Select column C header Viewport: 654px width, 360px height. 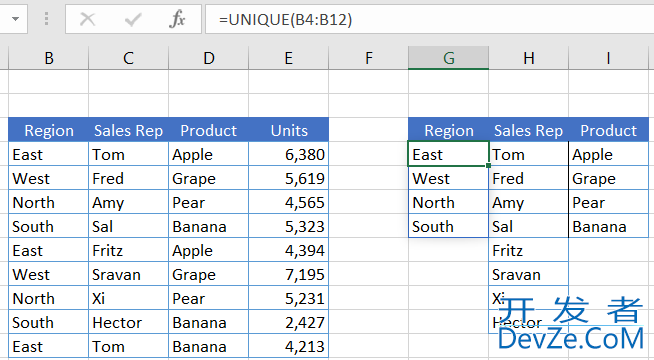tap(128, 58)
